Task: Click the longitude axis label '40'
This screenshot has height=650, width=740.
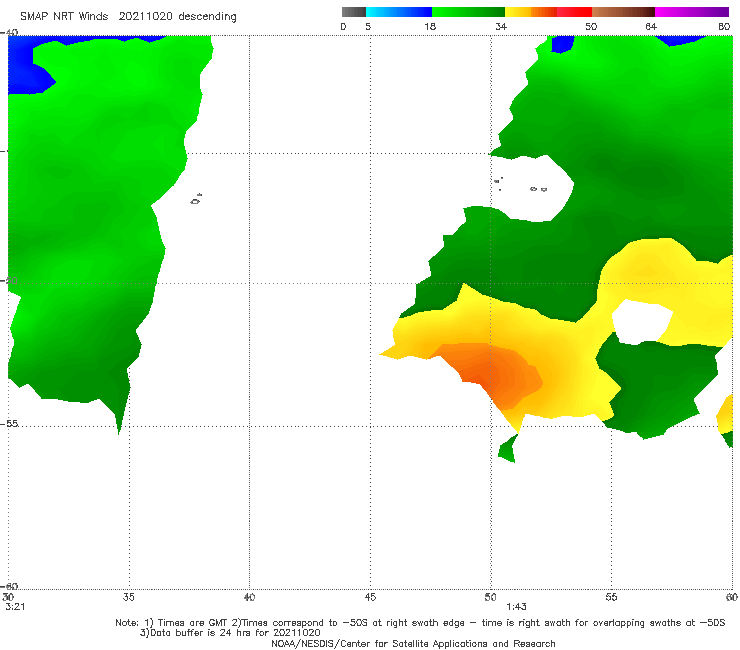Action: 249,597
